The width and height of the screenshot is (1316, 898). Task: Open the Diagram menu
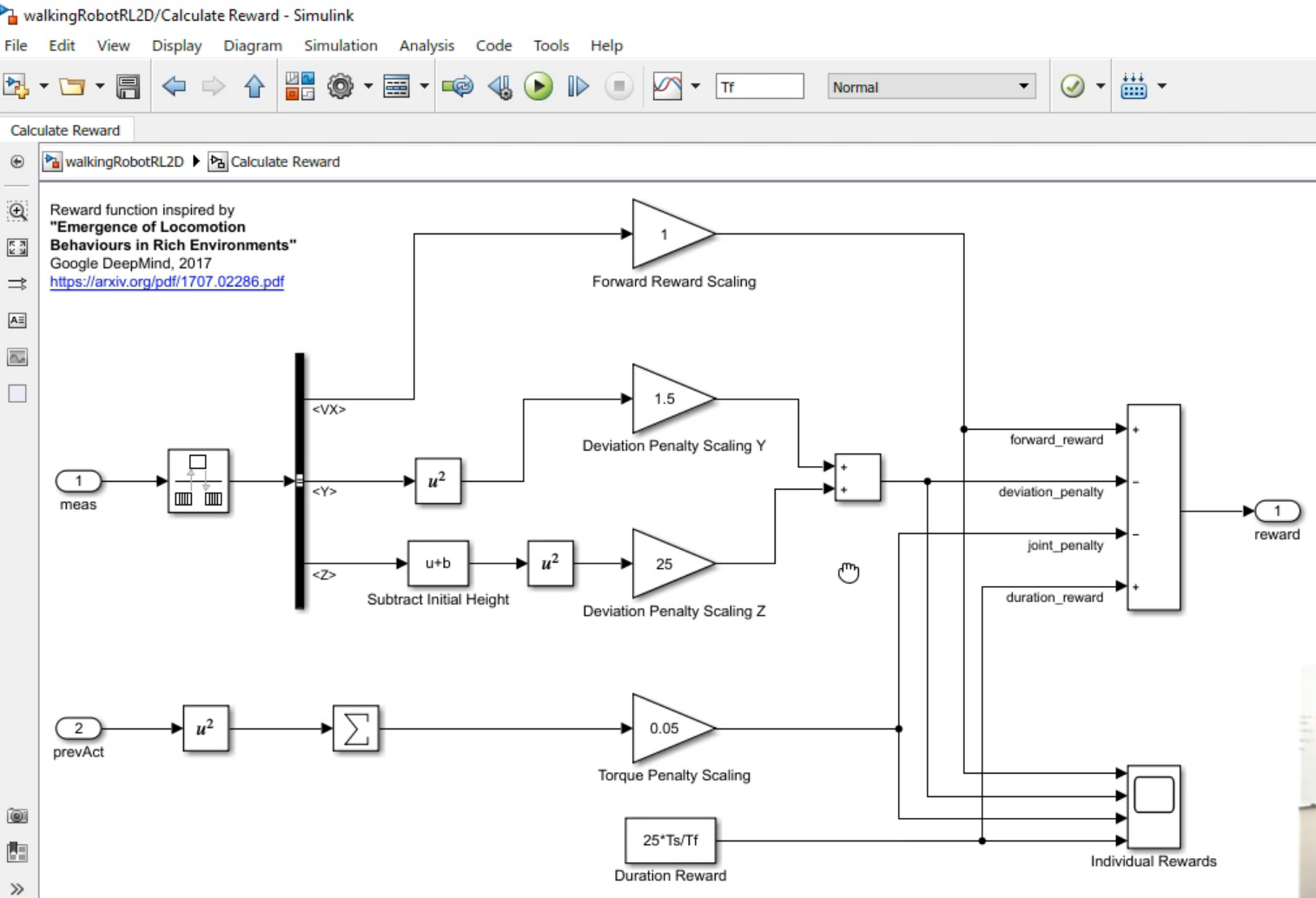click(253, 45)
